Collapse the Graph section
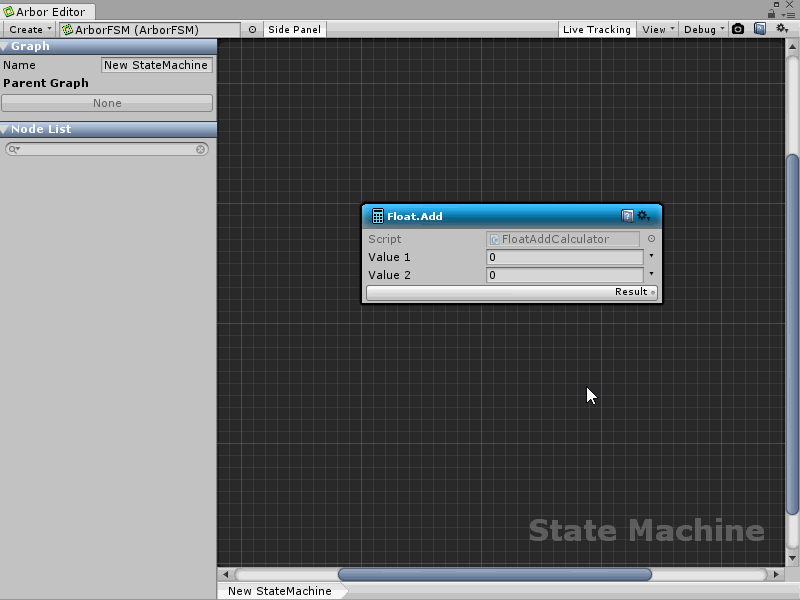 point(5,47)
